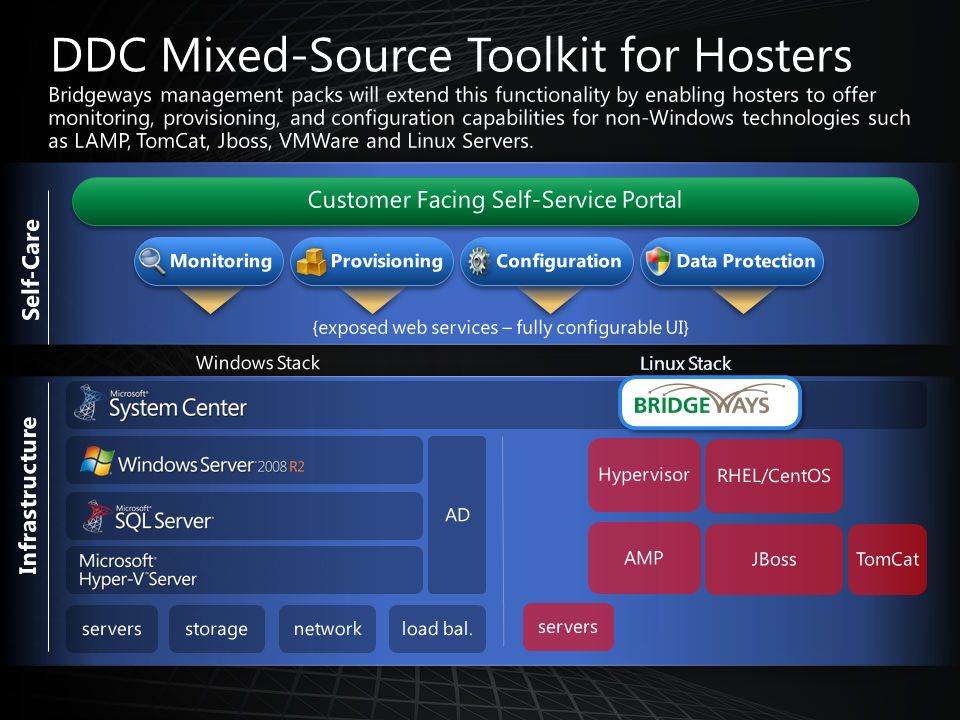Image resolution: width=960 pixels, height=720 pixels.
Task: Click the Windows Server 2008 R2 block
Action: 244,460
